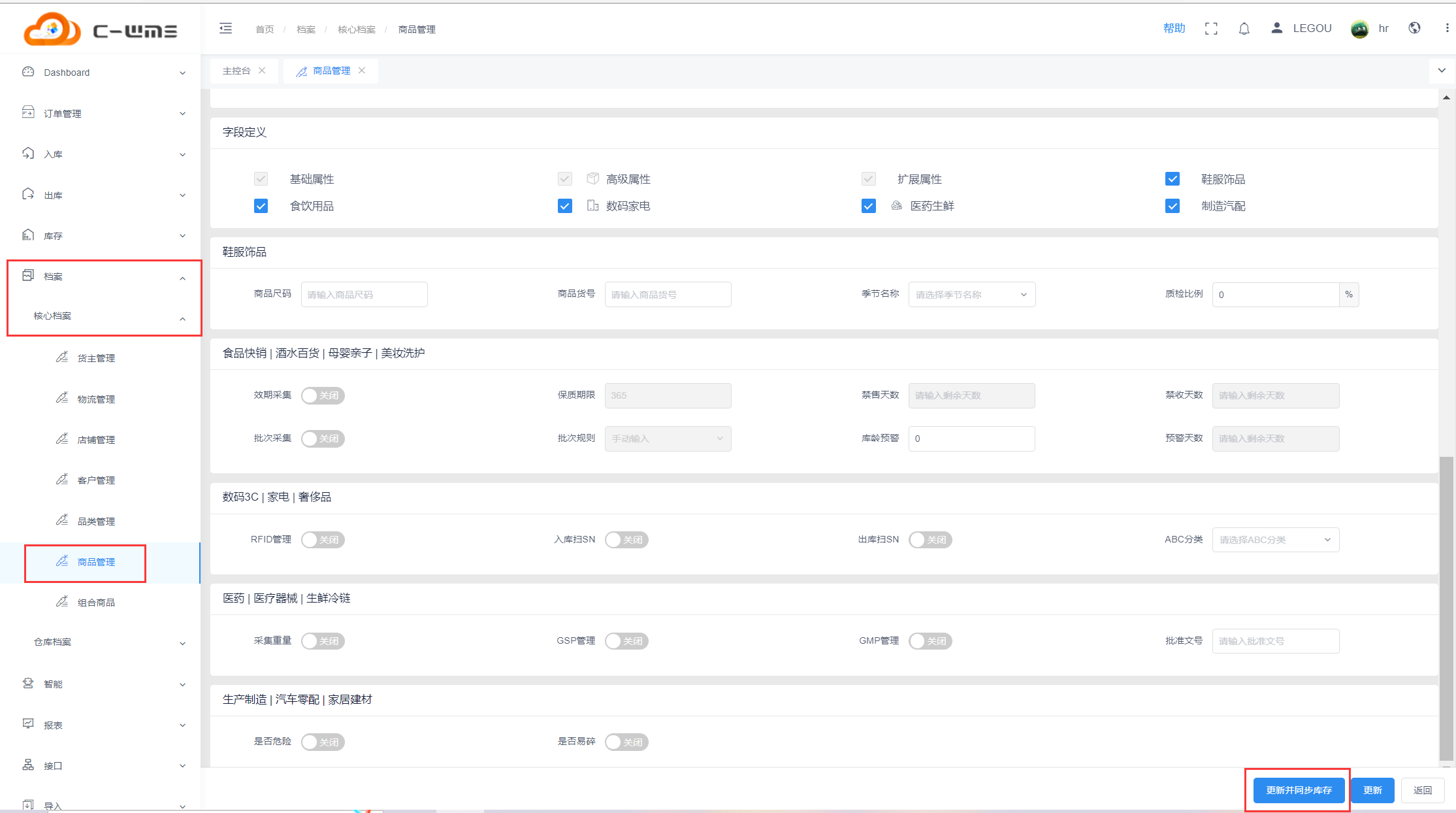1456x813 pixels.
Task: Enable the 出库扫SN switch
Action: 930,540
